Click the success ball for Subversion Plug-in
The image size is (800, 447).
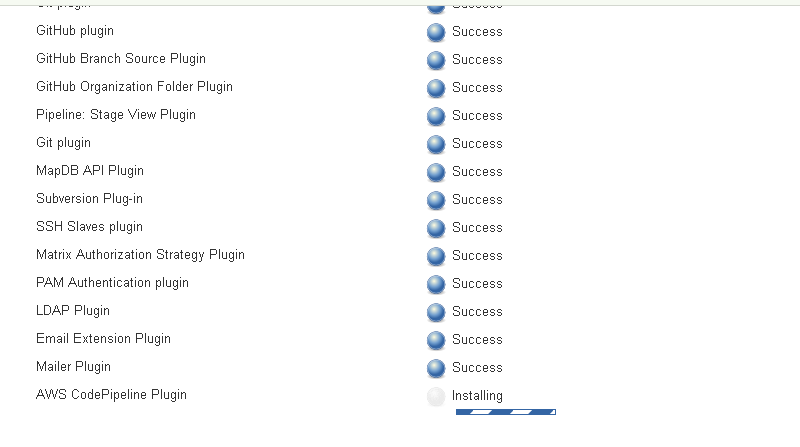click(x=436, y=200)
